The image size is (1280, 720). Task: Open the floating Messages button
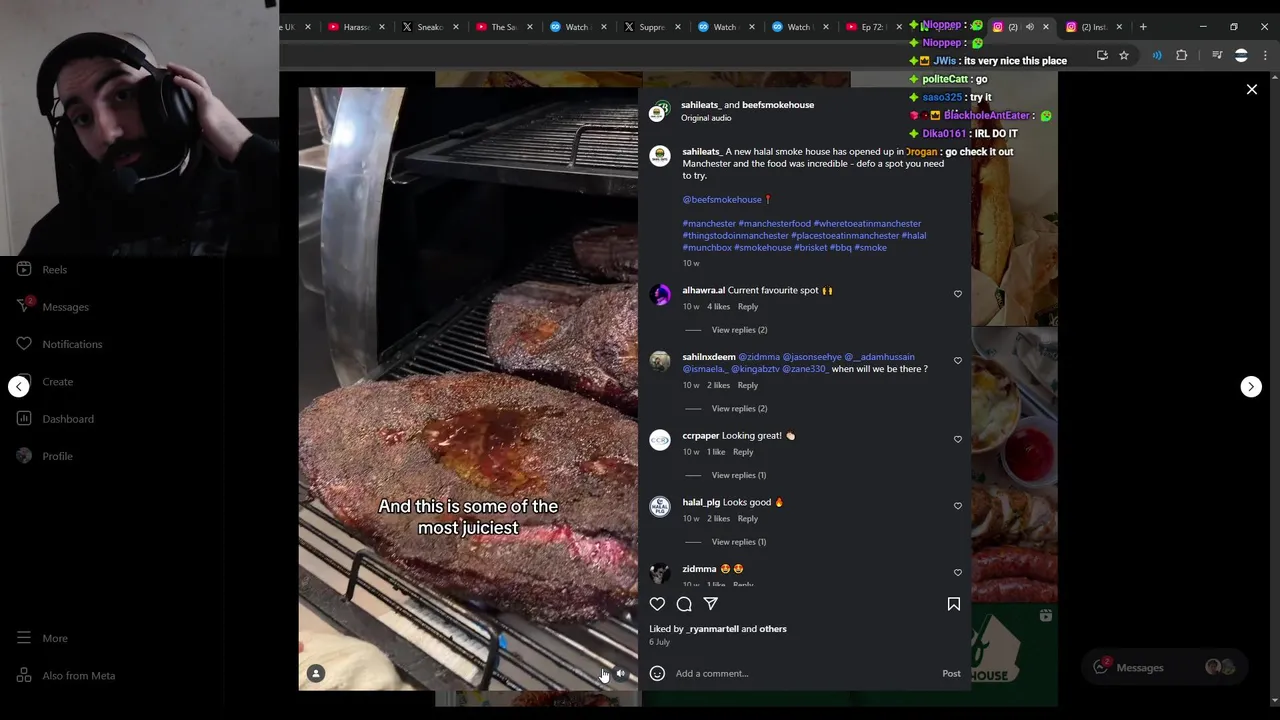pyautogui.click(x=1164, y=668)
